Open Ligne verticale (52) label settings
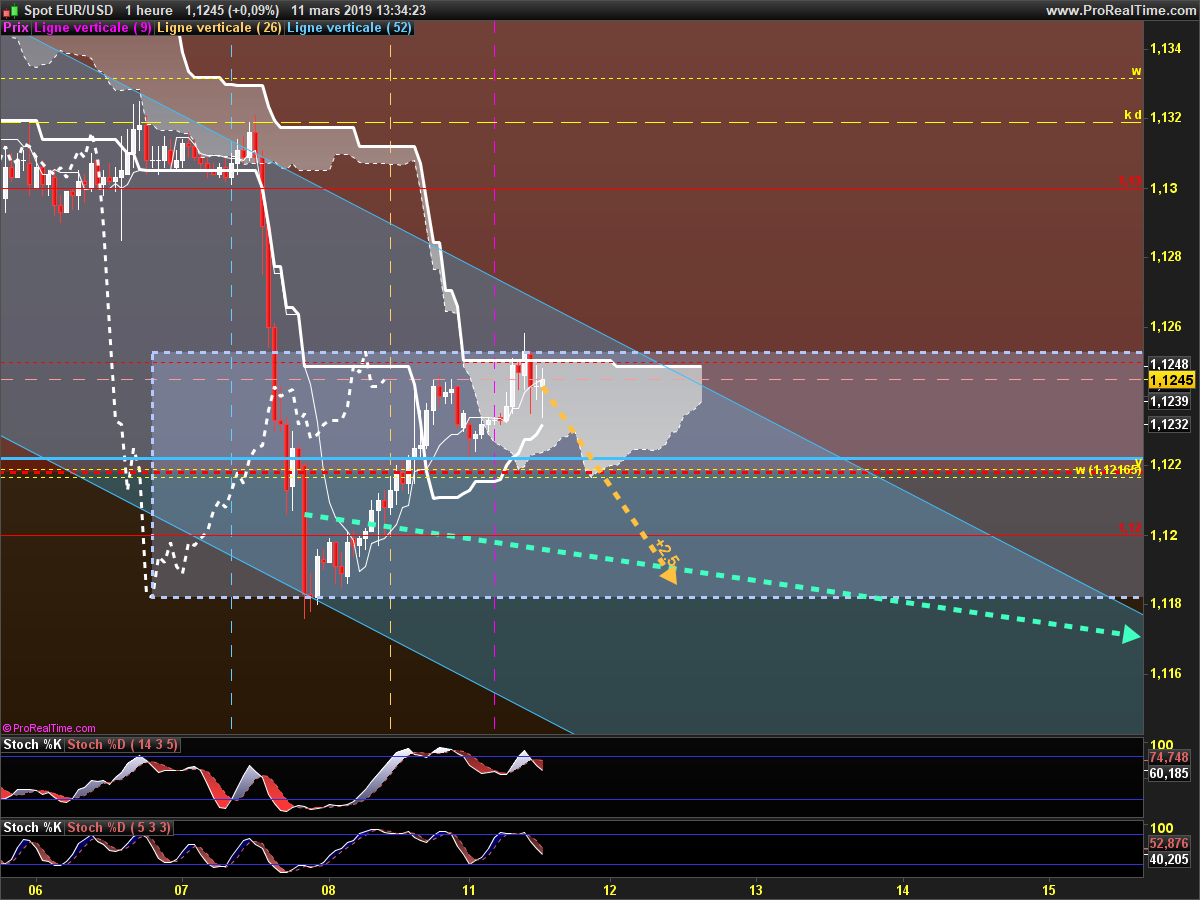This screenshot has height=900, width=1200. tap(349, 28)
